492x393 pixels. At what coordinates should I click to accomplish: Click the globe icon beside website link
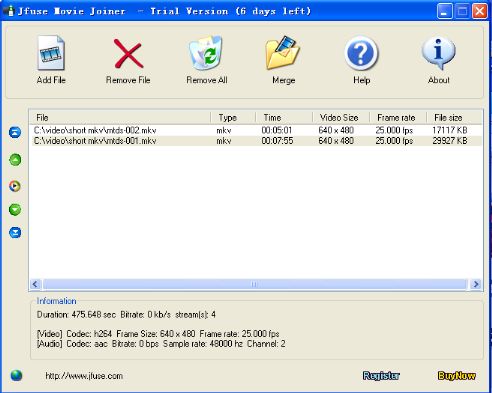pos(16,376)
